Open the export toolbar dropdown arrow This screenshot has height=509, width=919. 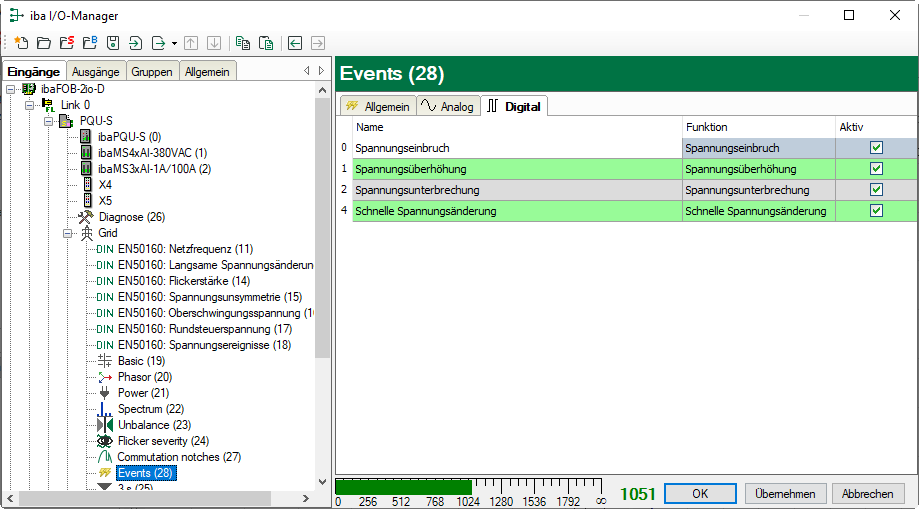[x=174, y=43]
